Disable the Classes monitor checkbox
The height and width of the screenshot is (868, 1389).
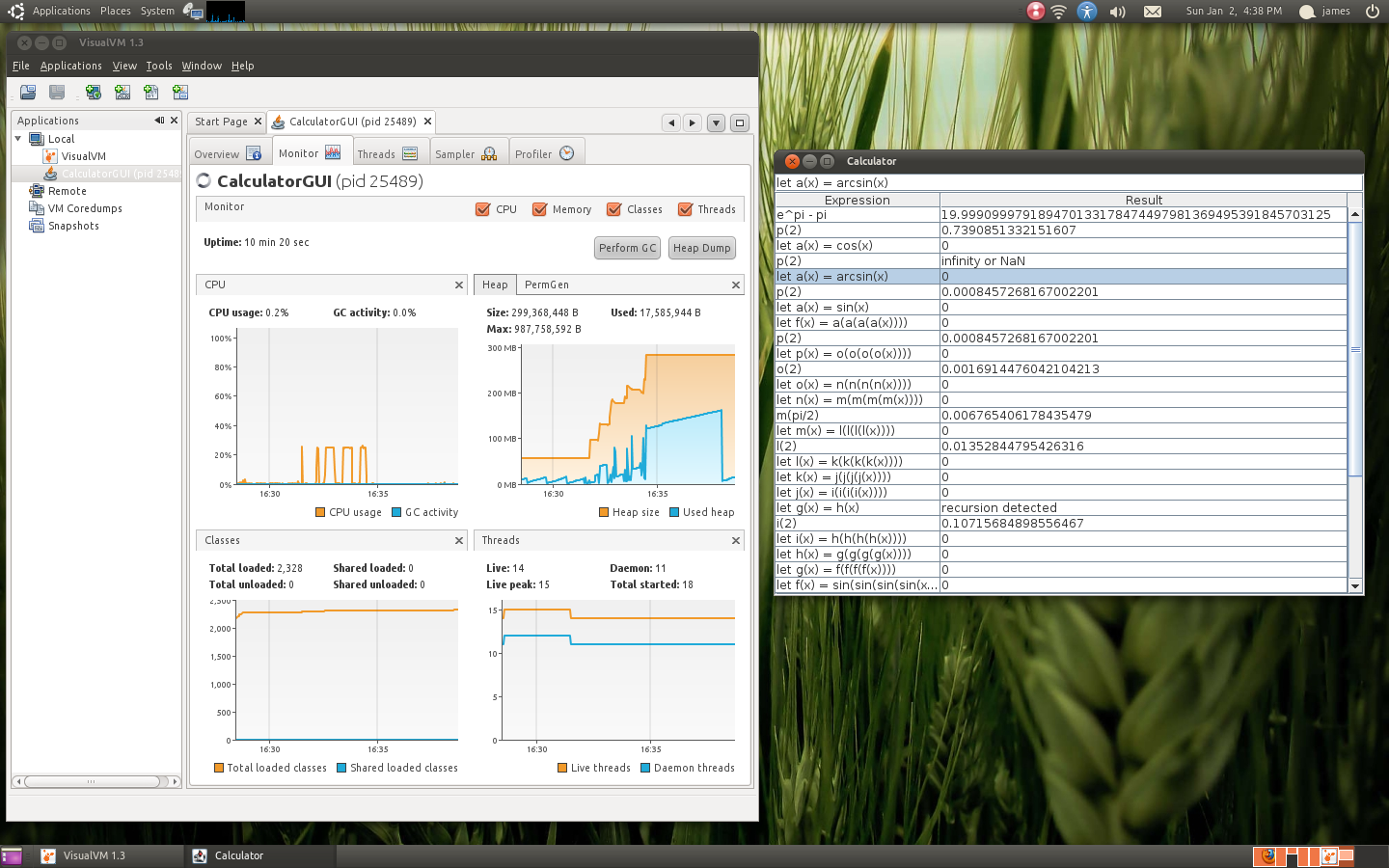(x=613, y=209)
